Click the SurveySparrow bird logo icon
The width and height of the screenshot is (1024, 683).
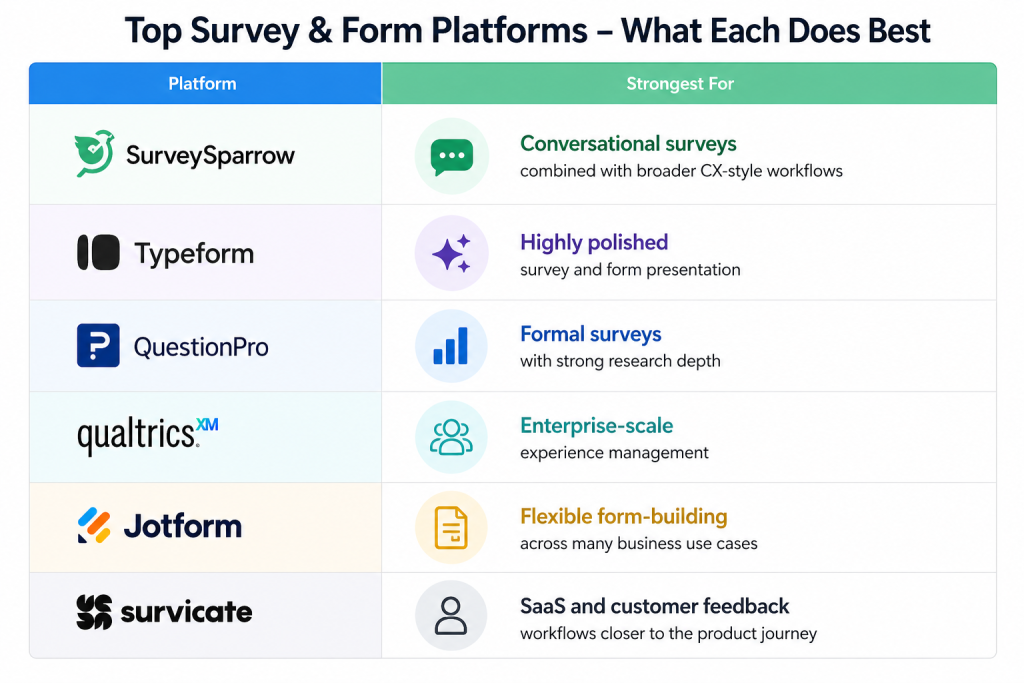[x=95, y=155]
